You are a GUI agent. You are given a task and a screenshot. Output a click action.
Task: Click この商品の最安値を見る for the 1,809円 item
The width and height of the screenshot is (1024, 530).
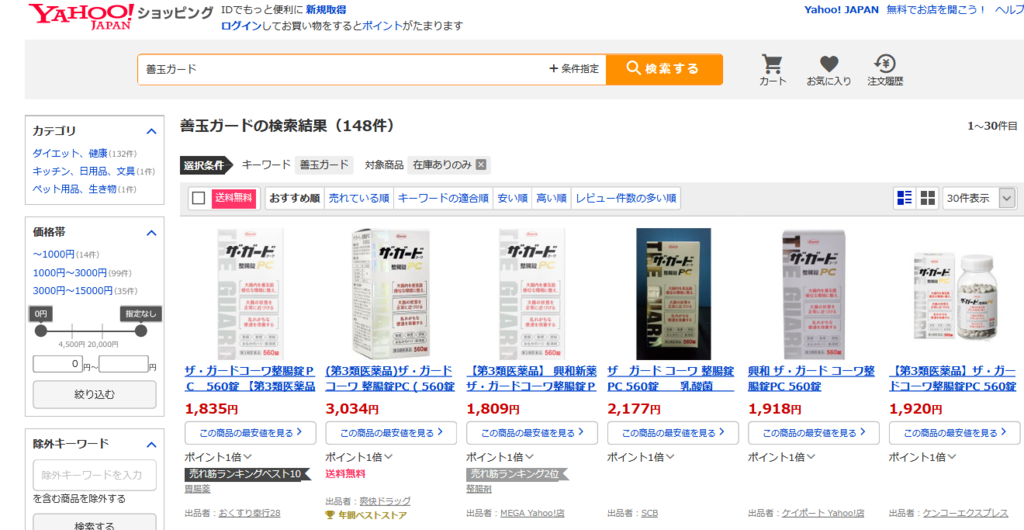[532, 433]
